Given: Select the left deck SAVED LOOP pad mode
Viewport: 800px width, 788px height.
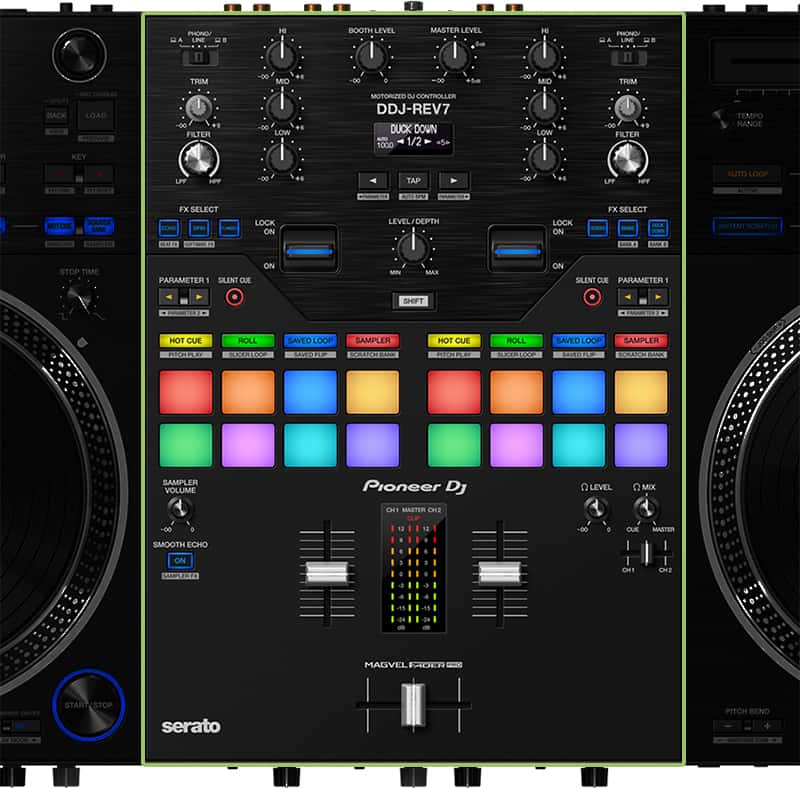Looking at the screenshot, I should point(310,340).
